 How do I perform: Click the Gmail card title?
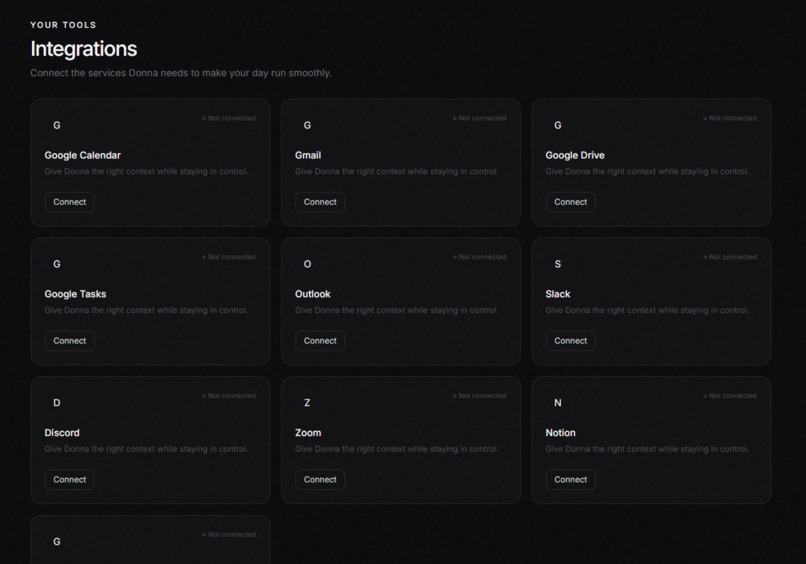308,155
